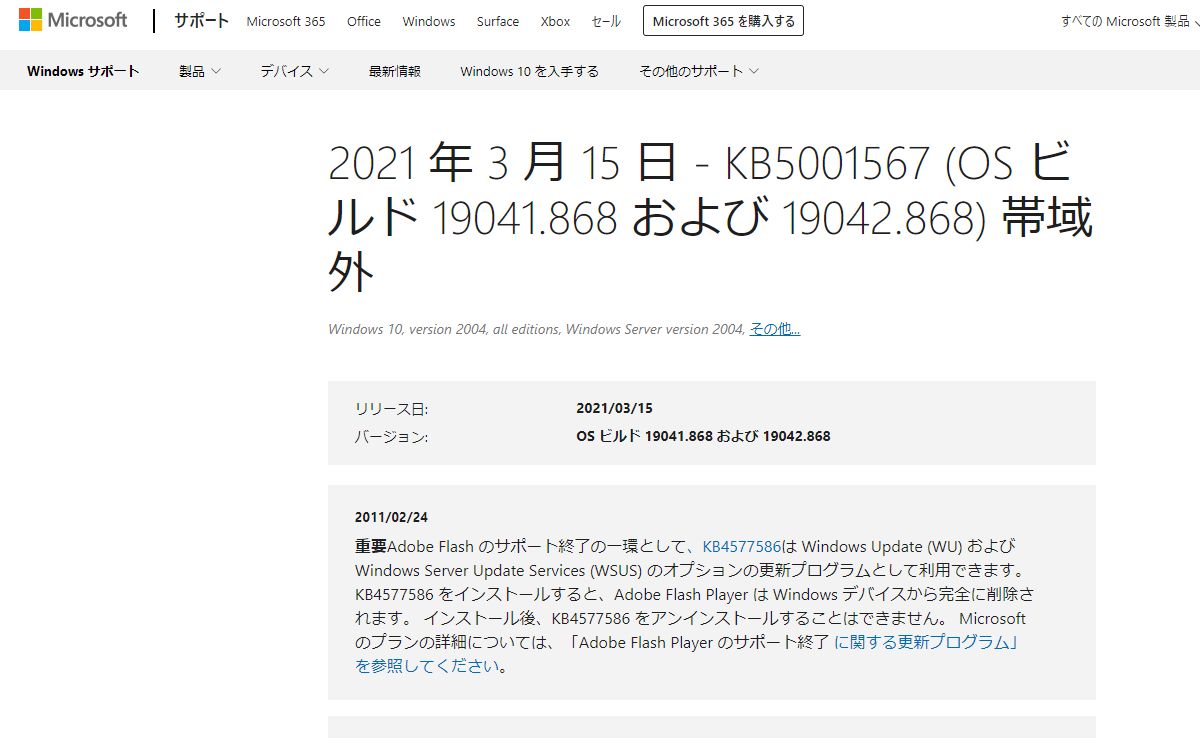The height and width of the screenshot is (738, 1200).
Task: Click the Microsoft logo
Action: pyautogui.click(x=73, y=20)
